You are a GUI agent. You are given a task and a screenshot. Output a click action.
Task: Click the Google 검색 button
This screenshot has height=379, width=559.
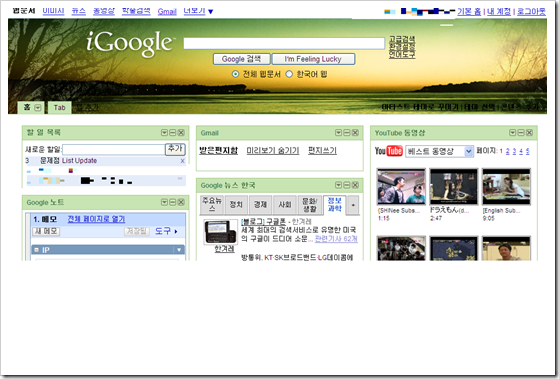[x=241, y=59]
